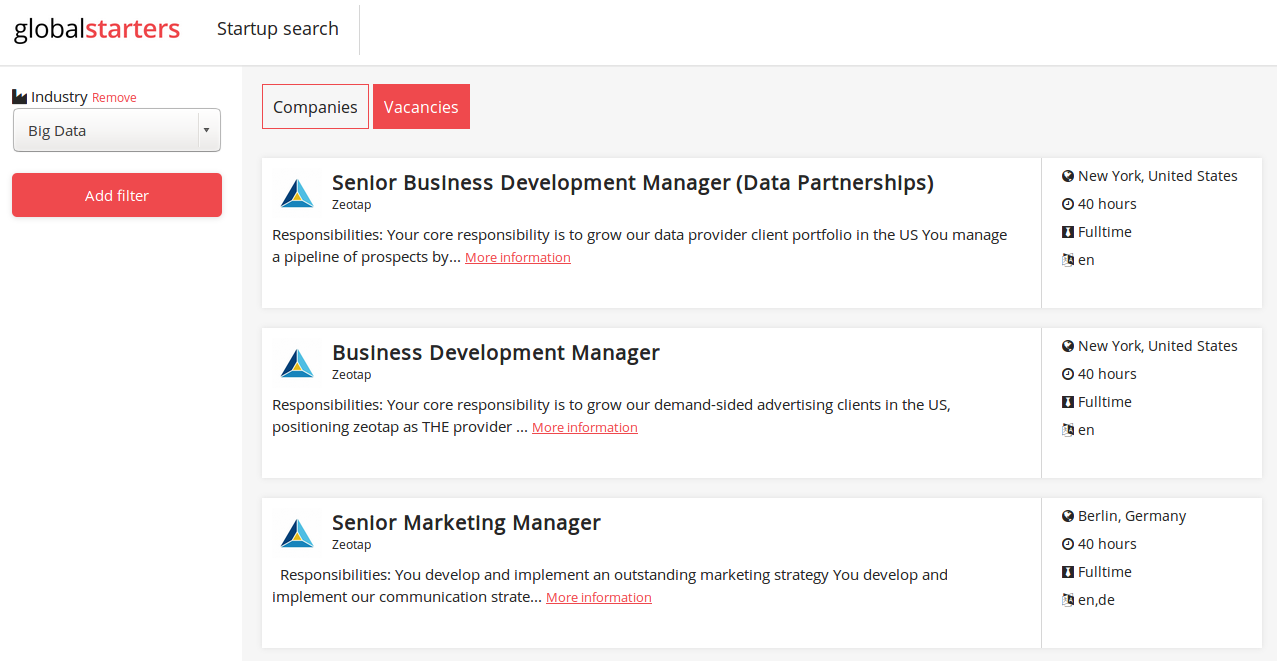Switch to the Companies tab
Viewport: 1277px width, 661px height.
click(315, 107)
